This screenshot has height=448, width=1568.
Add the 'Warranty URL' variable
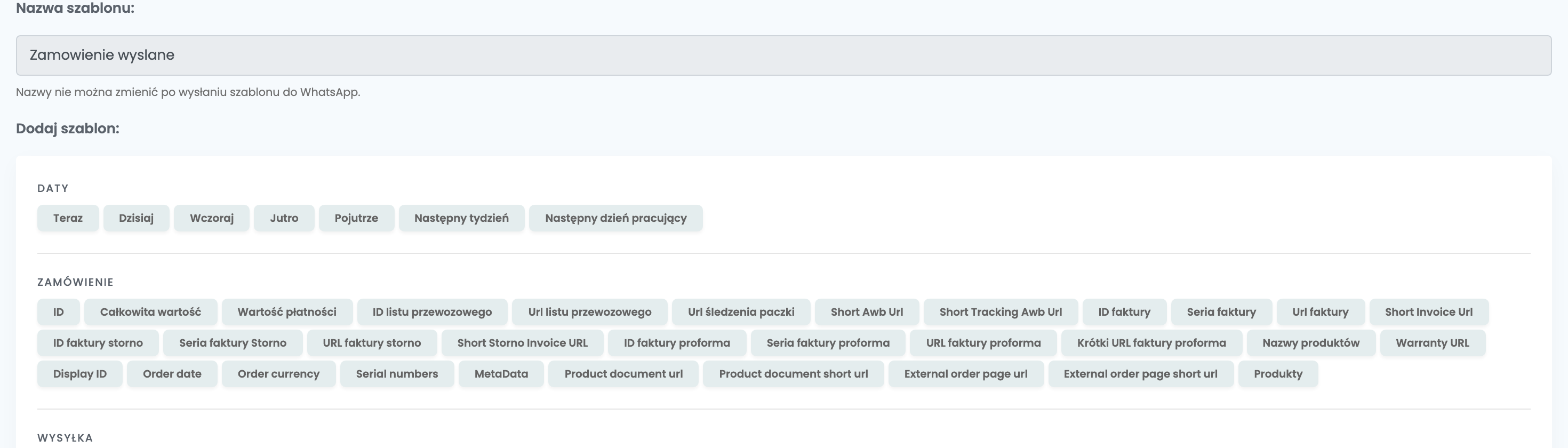point(1433,343)
